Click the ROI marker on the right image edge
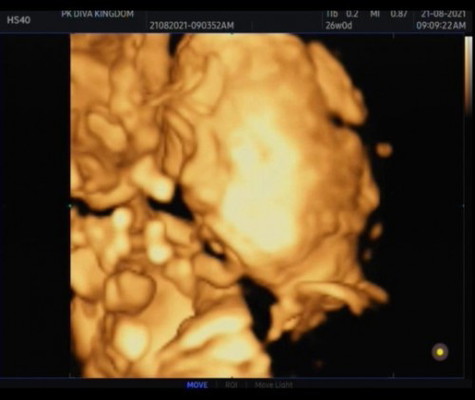 click(x=463, y=206)
